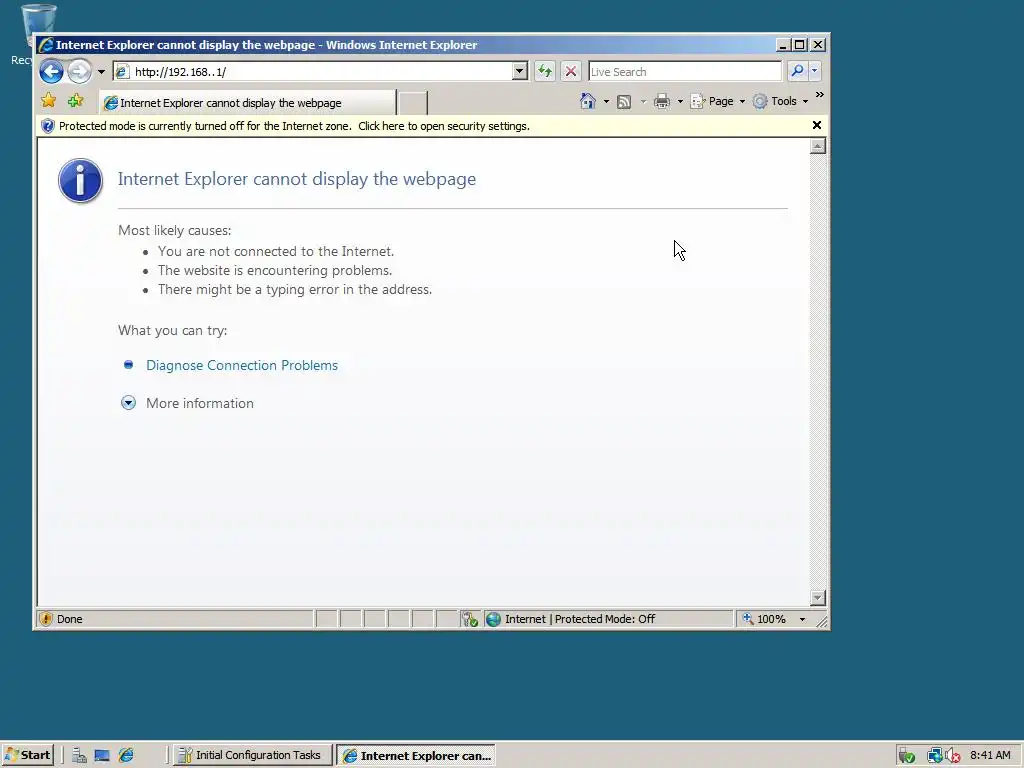Image resolution: width=1024 pixels, height=768 pixels.
Task: Select the 'Internet Explorer cannot display' tab
Action: [248, 103]
